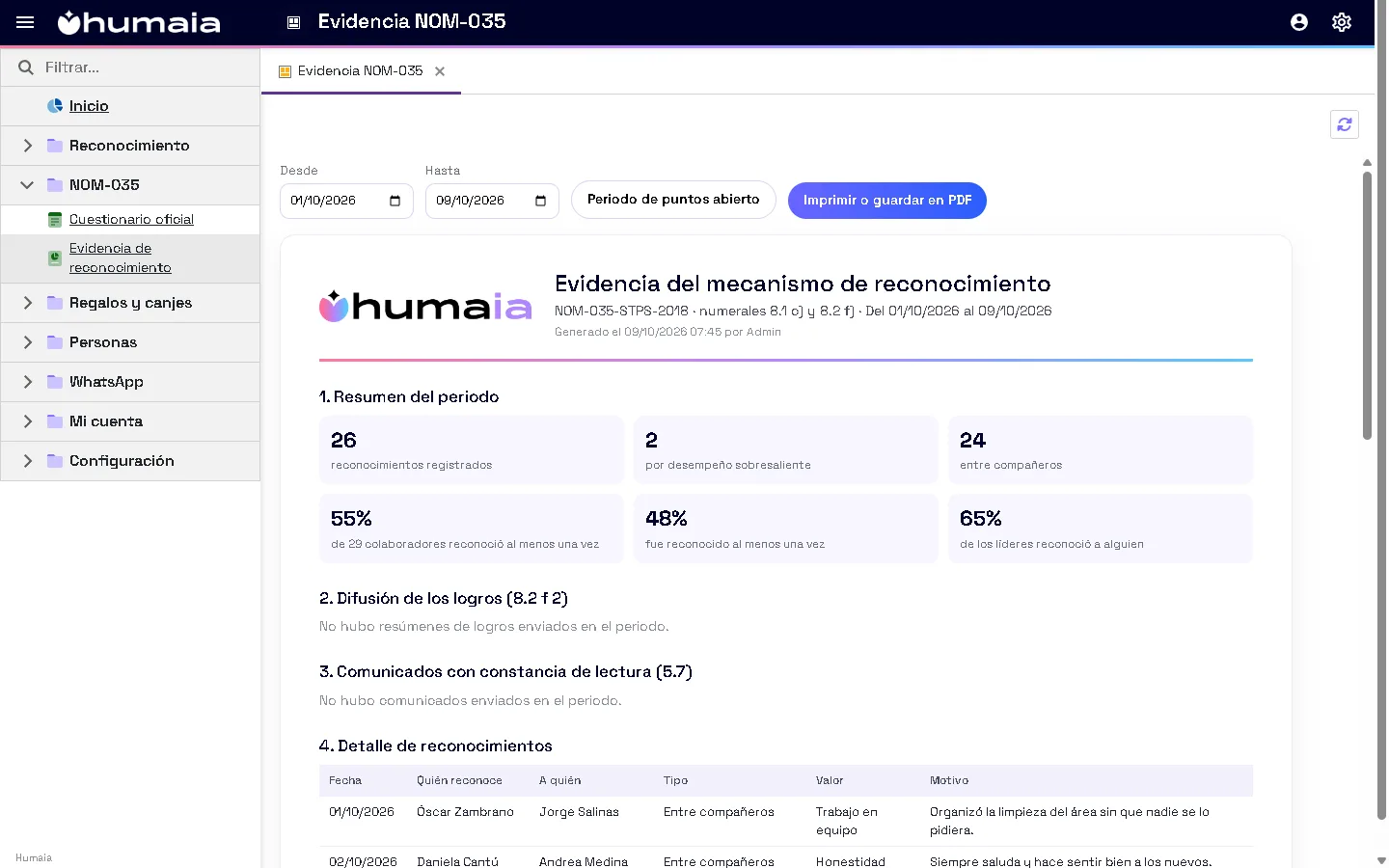1389x868 pixels.
Task: Expand the Personas tree node
Action: point(27,342)
